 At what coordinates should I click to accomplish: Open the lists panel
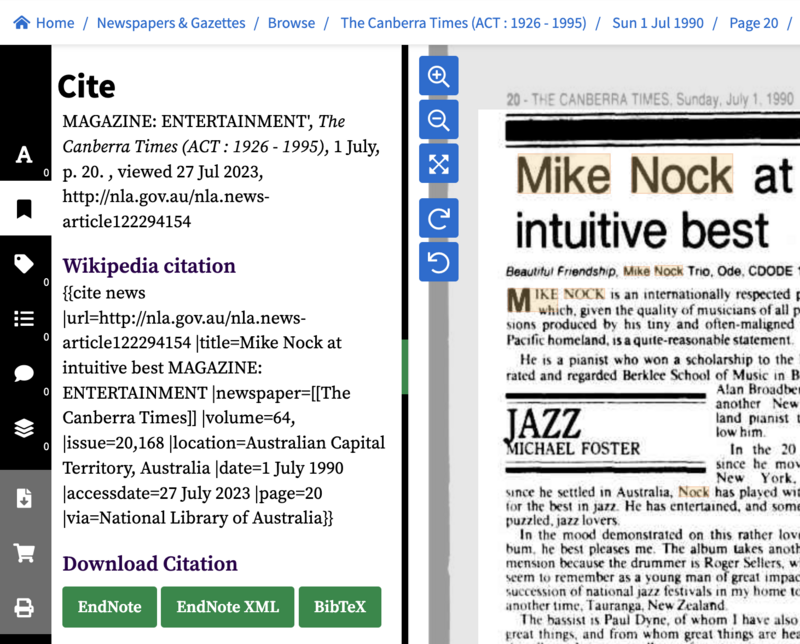tap(25, 318)
